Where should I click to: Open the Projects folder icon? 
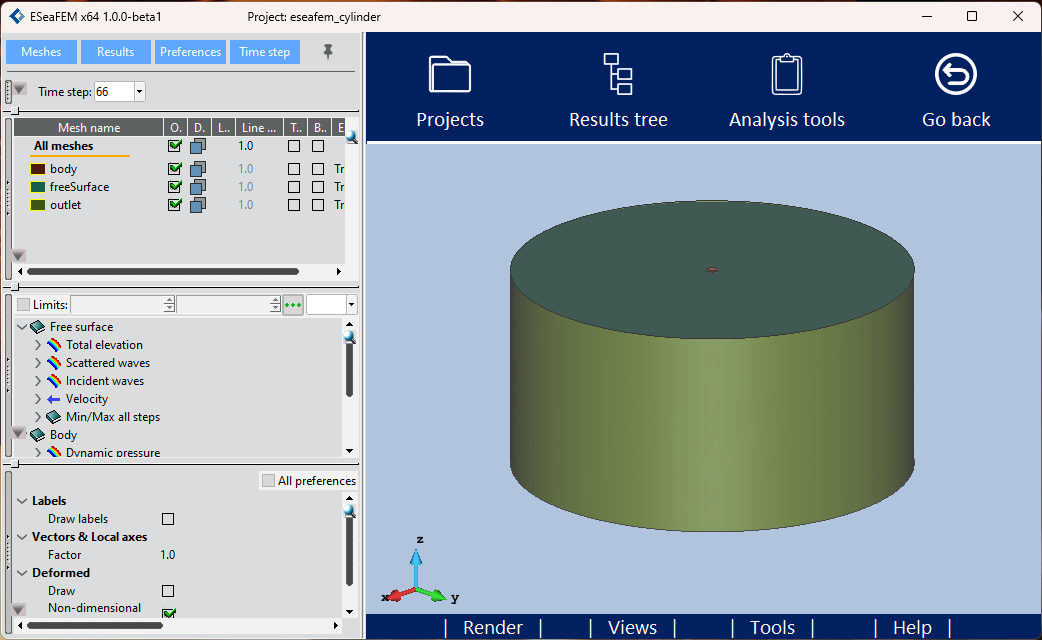[x=450, y=74]
